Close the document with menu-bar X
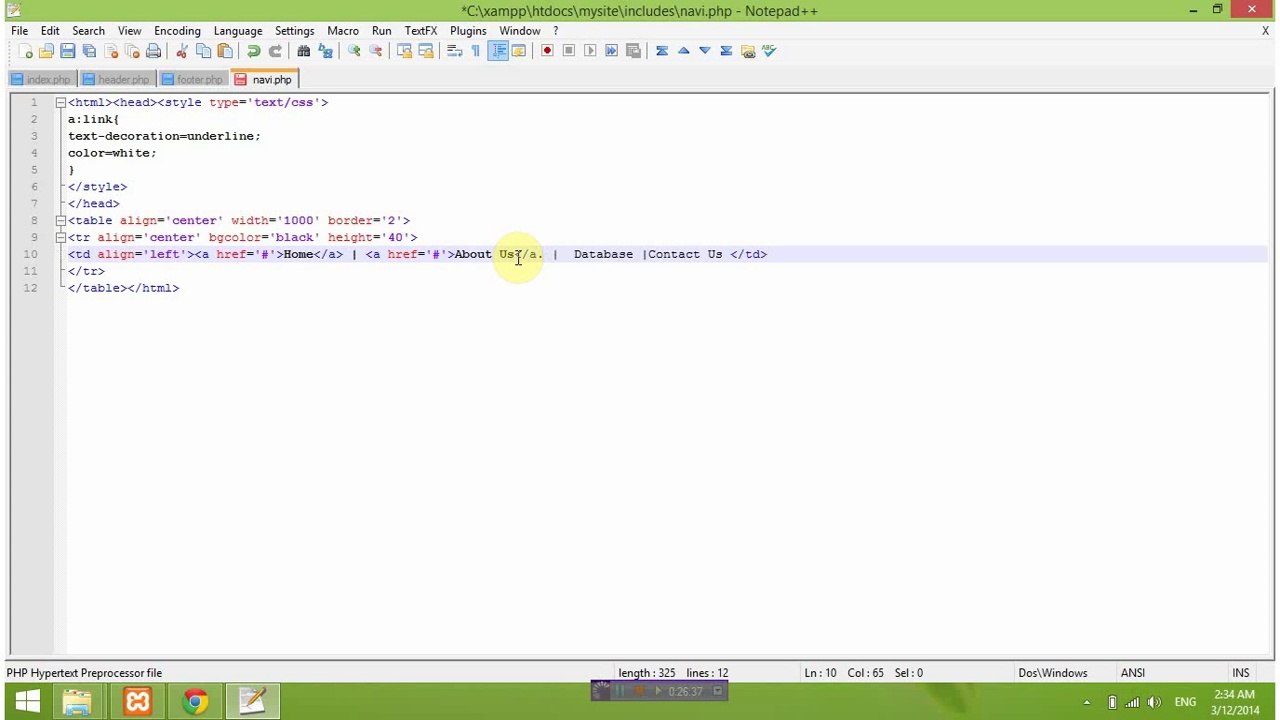Screen dimensions: 1280x720 tap(1265, 31)
